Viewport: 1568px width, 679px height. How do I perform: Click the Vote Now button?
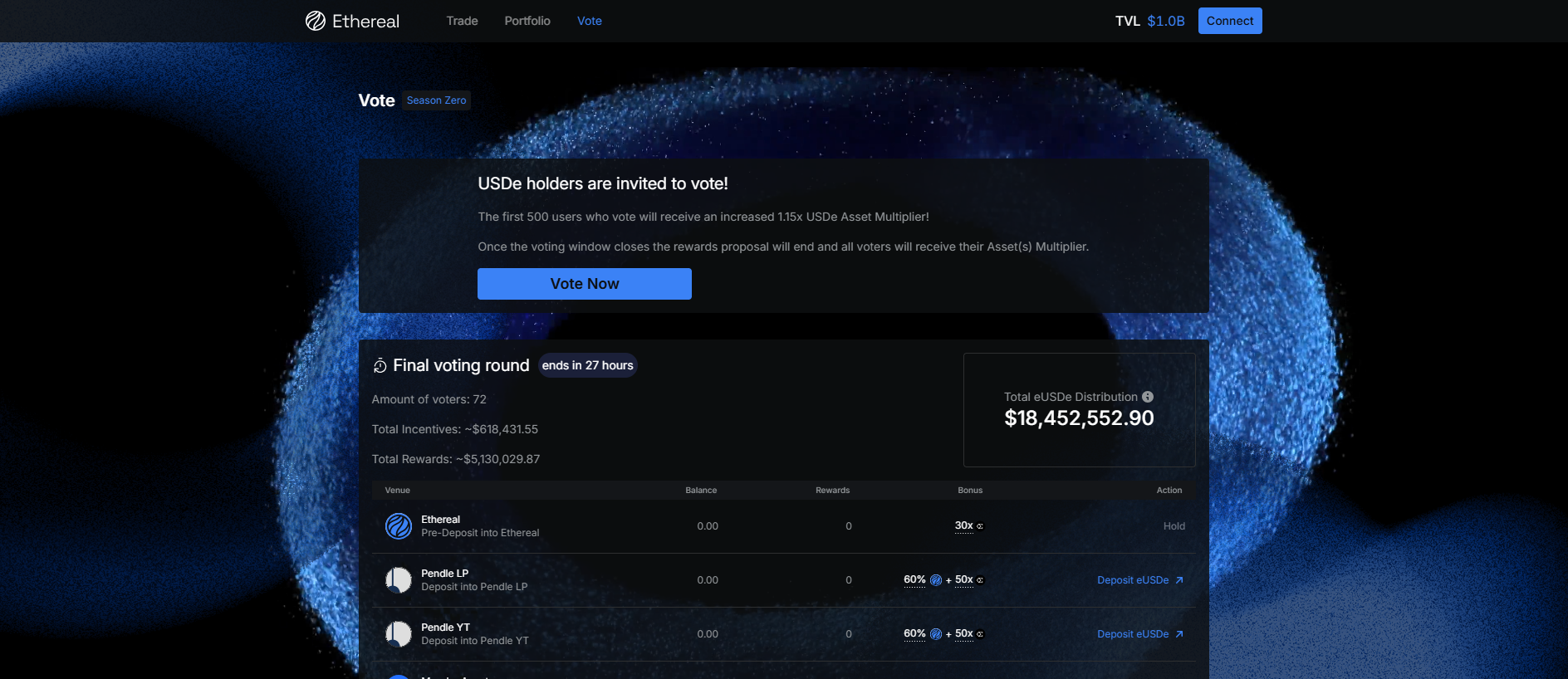585,284
